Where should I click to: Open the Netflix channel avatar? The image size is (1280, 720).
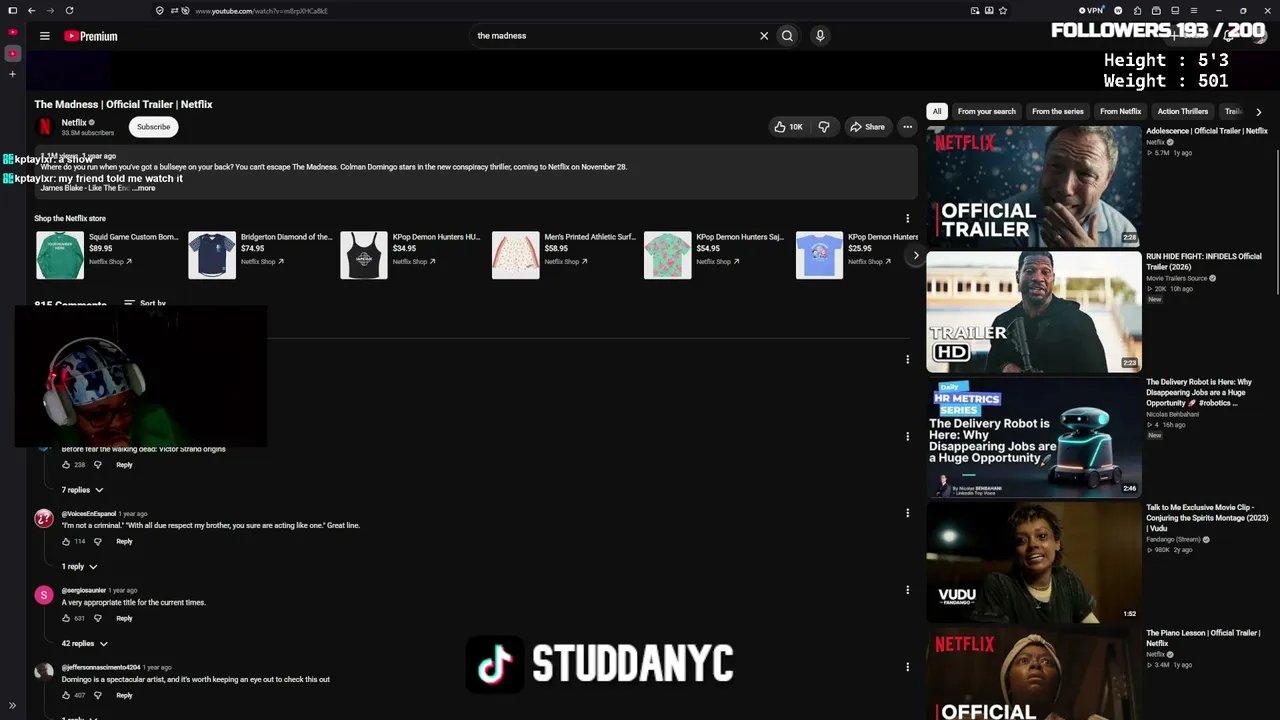(x=44, y=126)
